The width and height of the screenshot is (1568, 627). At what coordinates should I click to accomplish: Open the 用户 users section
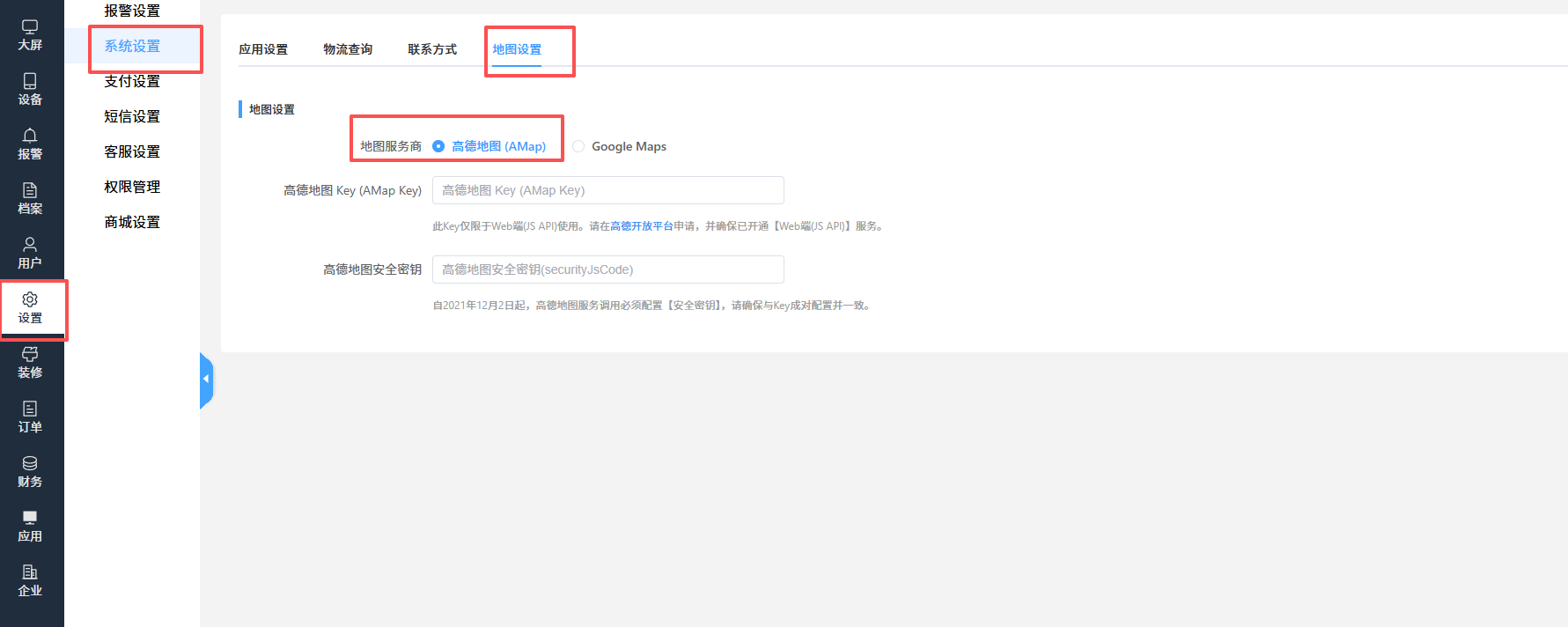[30, 254]
